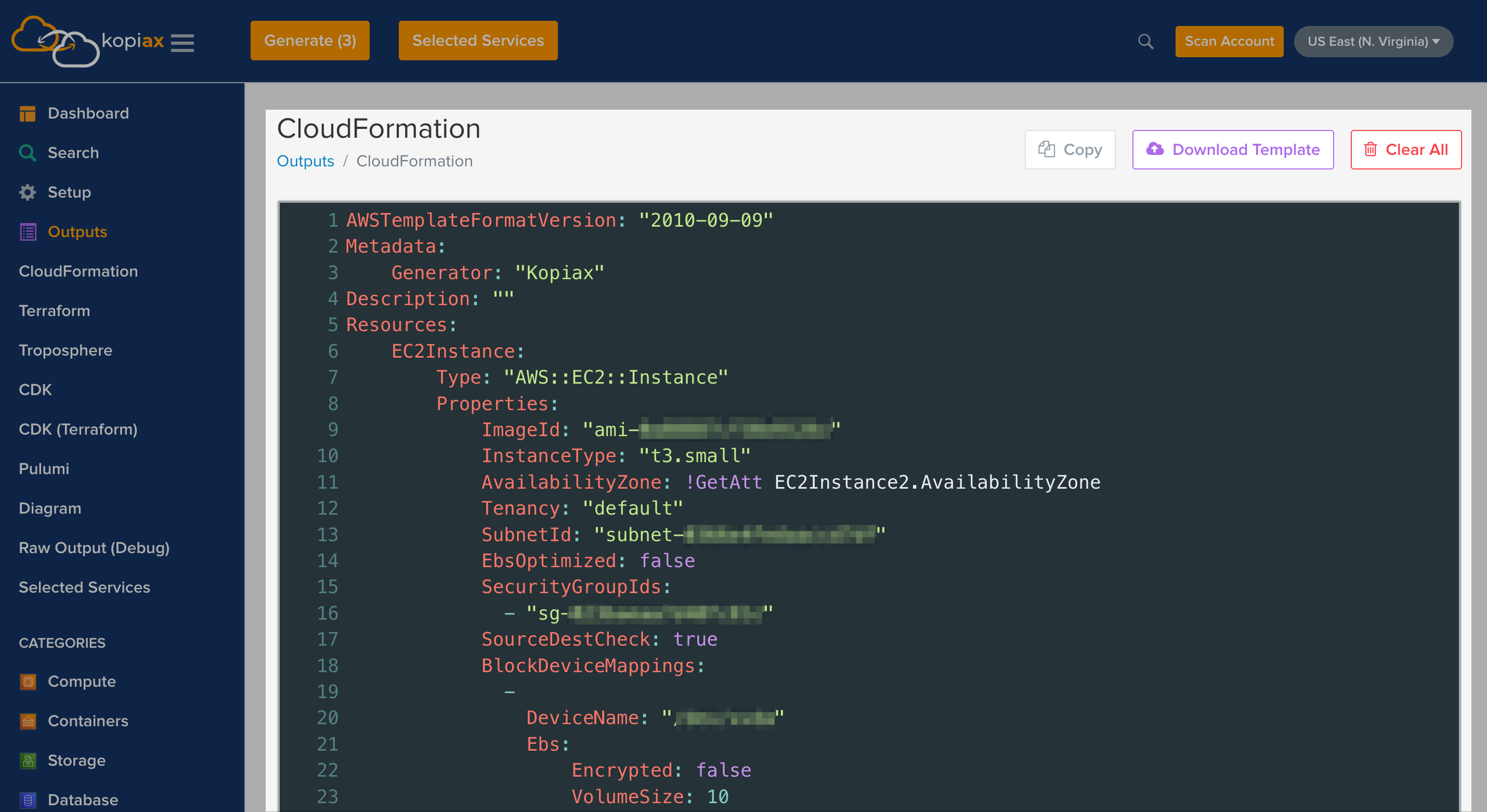Open the Containers category
Screen dimensions: 1487x812
(x=88, y=722)
